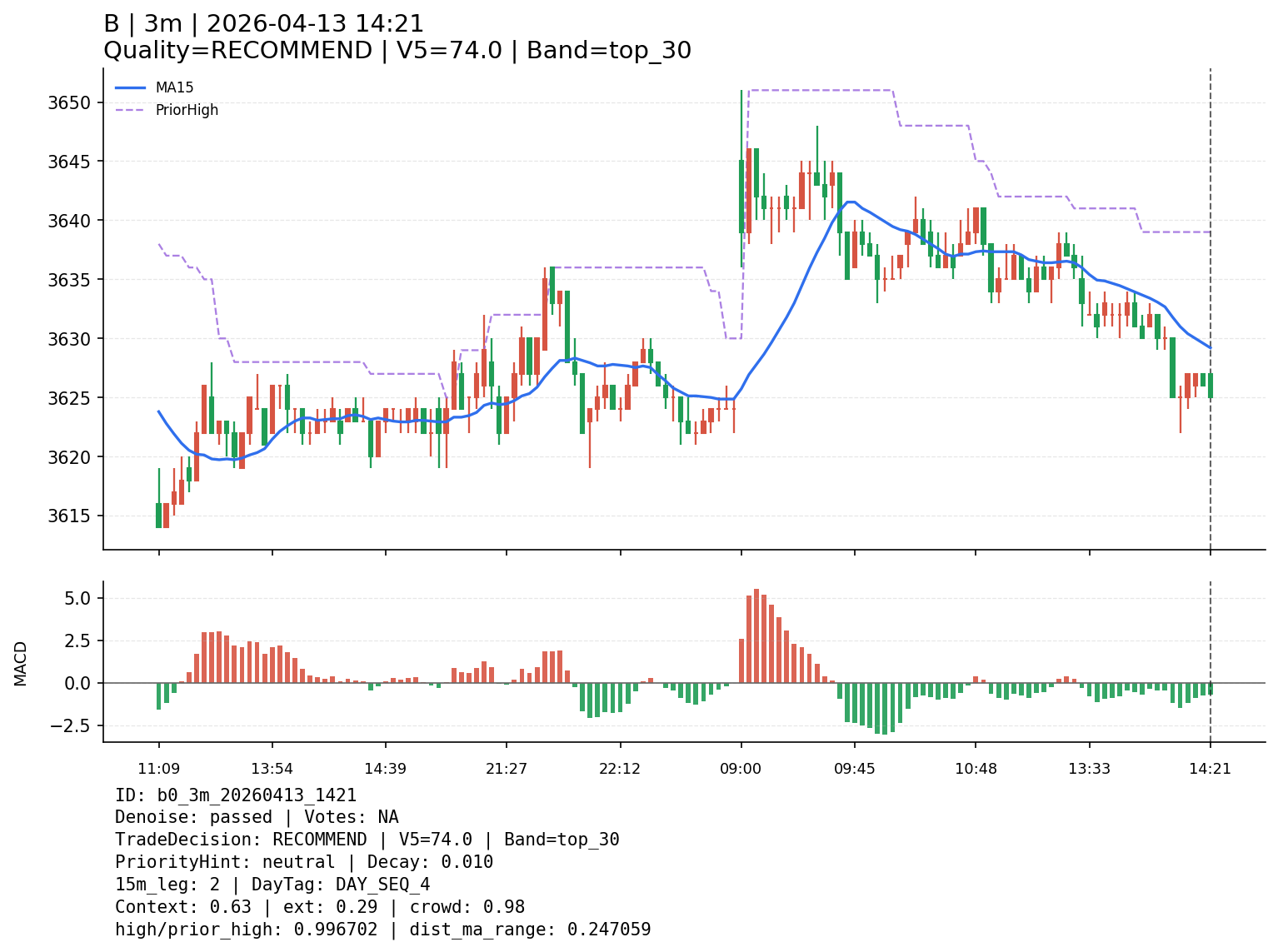This screenshot has width=1278, height=952.
Task: Click the MA15 legend label
Action: [x=174, y=87]
